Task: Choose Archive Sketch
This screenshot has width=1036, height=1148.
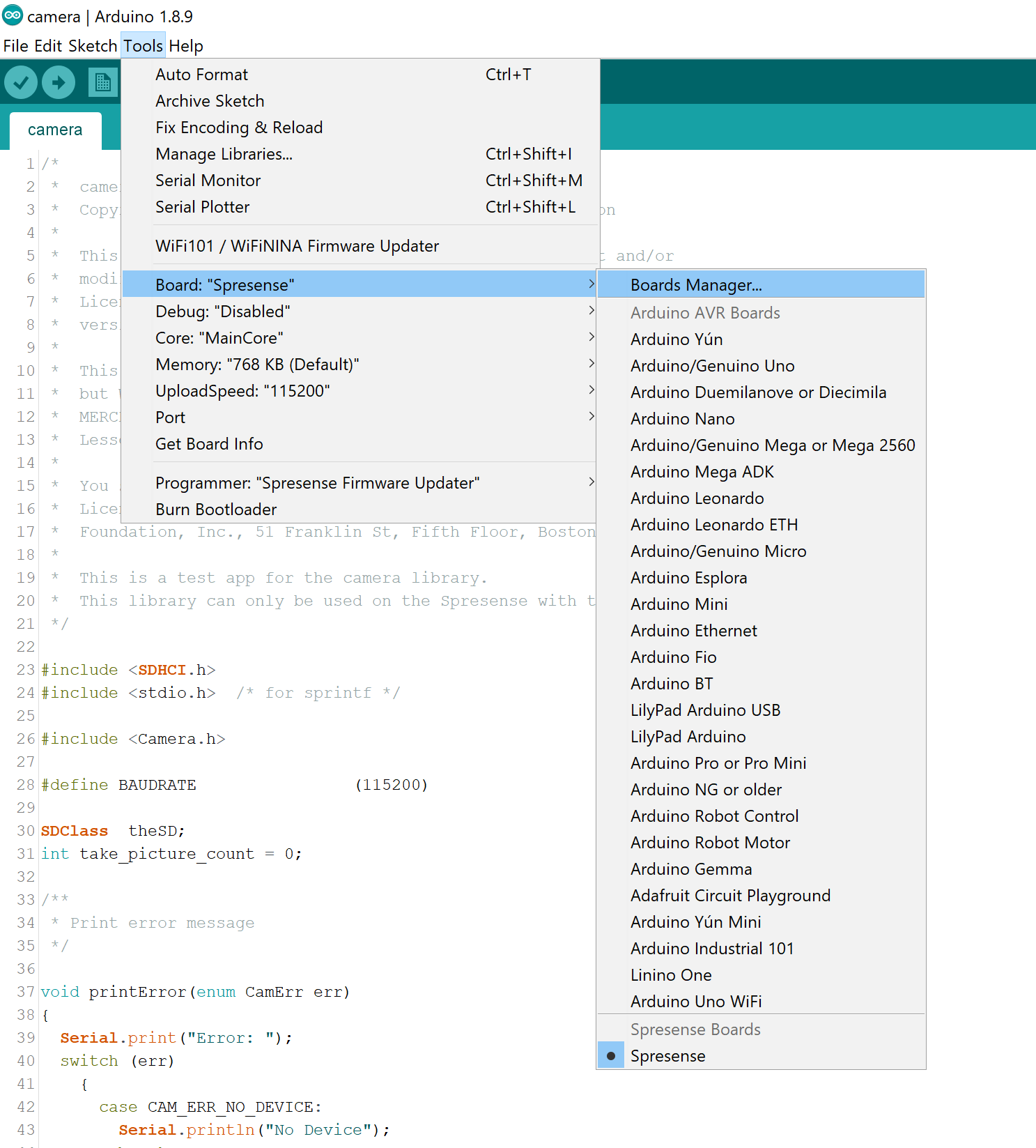Action: point(359,100)
